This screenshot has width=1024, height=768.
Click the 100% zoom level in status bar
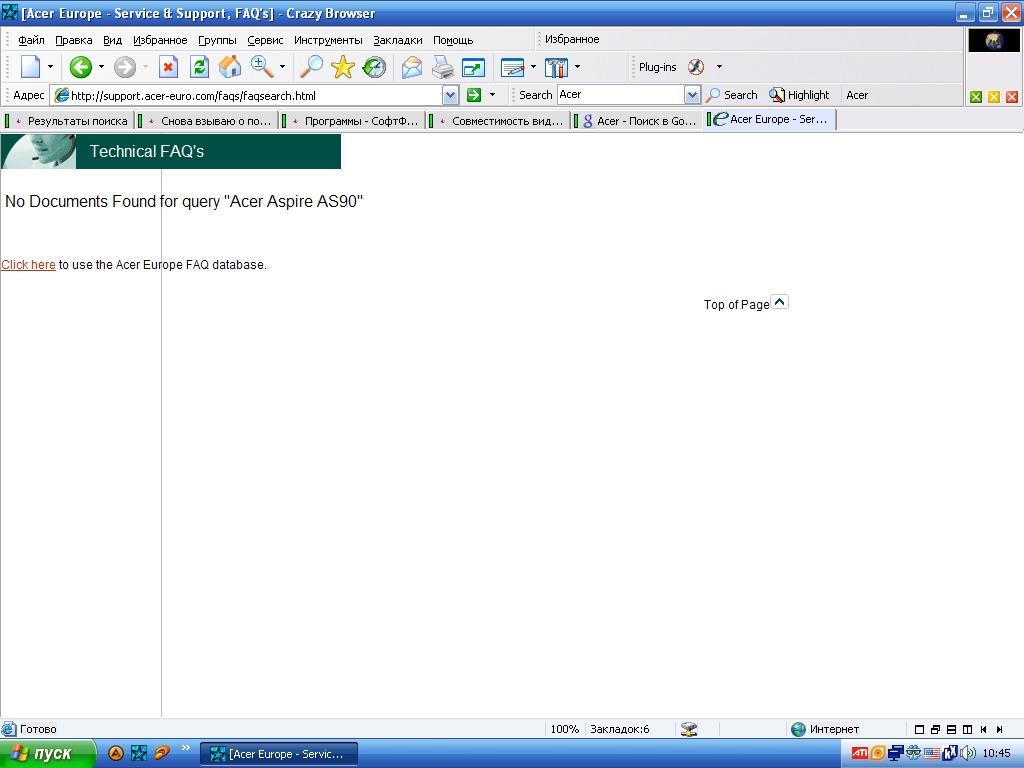tap(564, 729)
